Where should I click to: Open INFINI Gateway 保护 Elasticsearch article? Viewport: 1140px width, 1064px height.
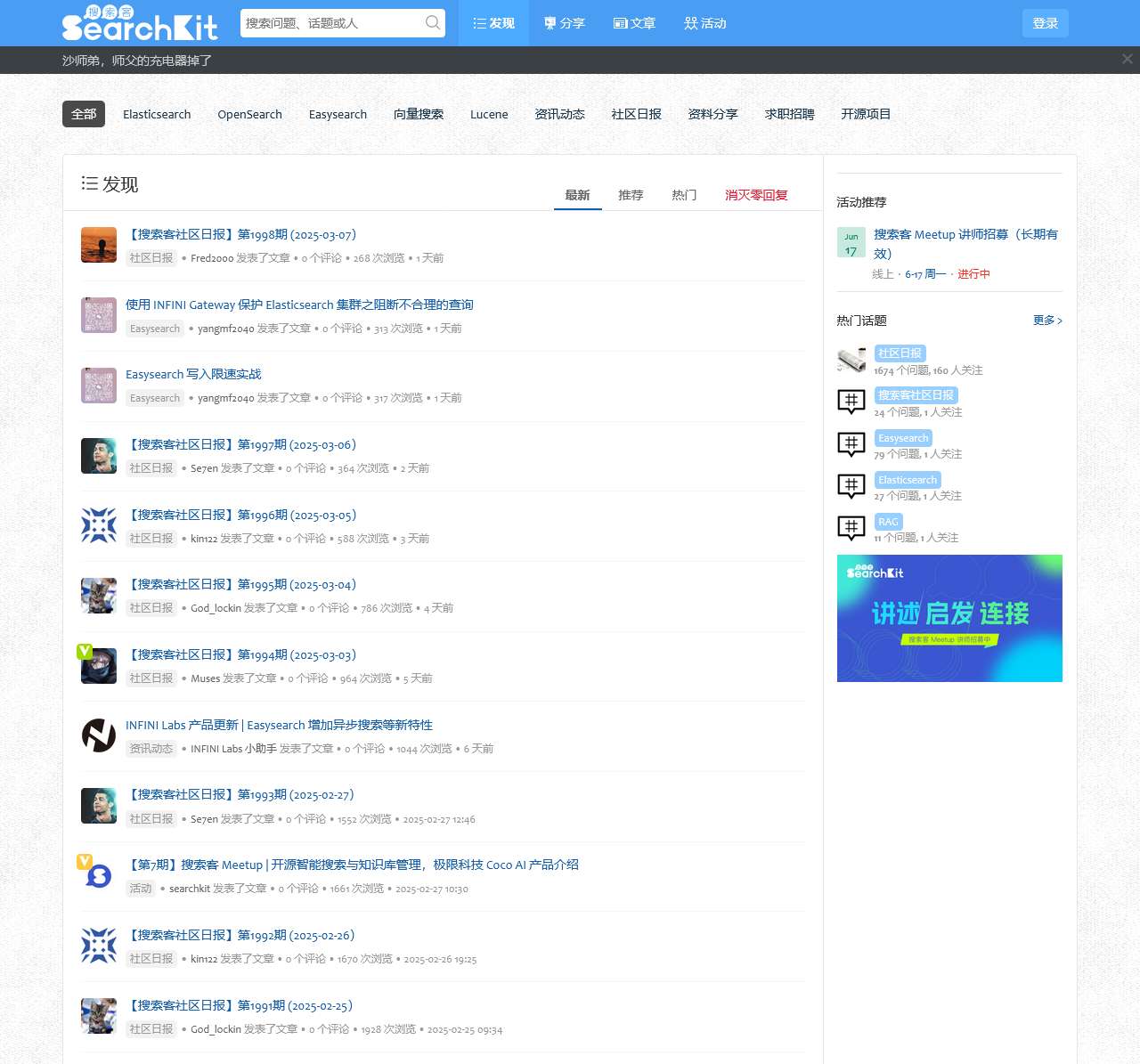(299, 305)
